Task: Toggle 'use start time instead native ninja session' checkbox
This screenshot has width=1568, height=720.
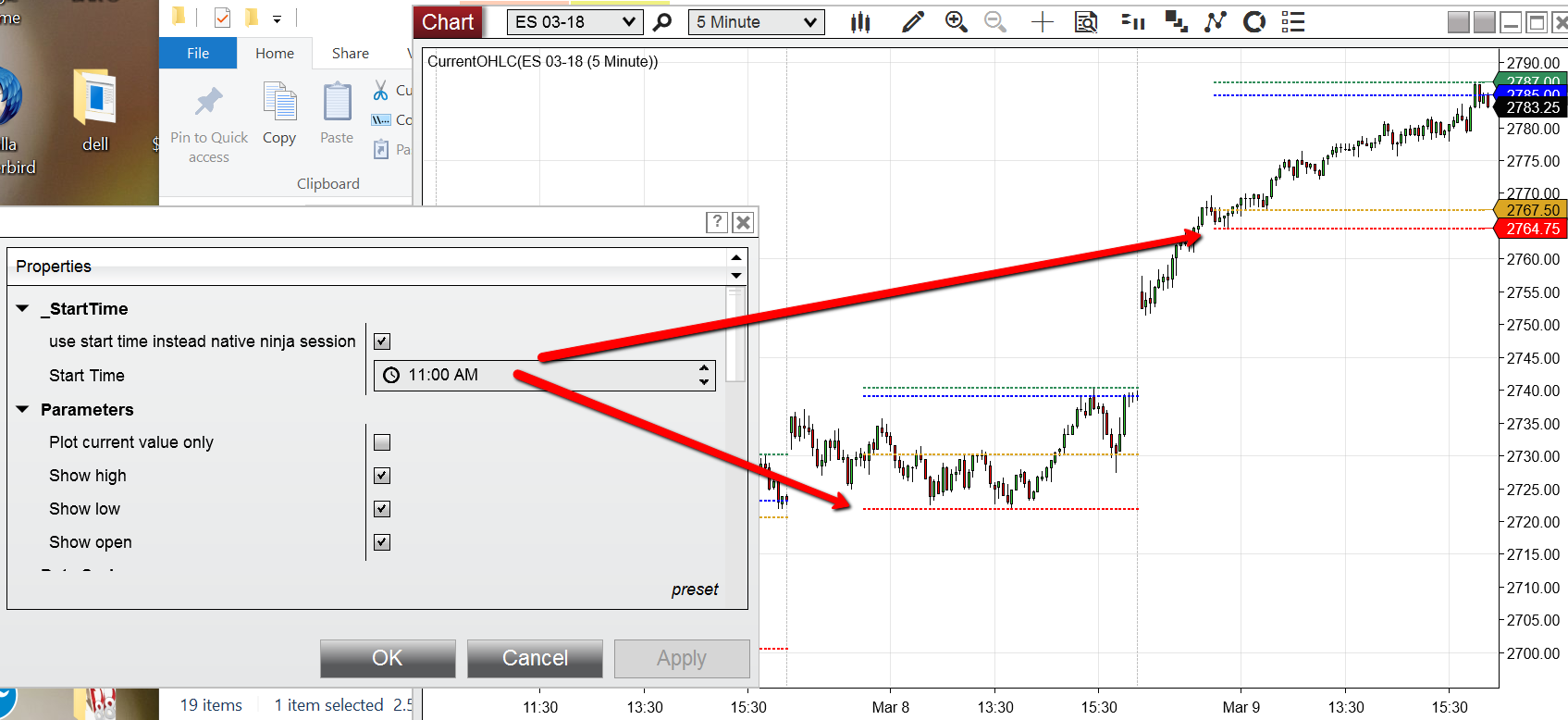Action: coord(382,341)
